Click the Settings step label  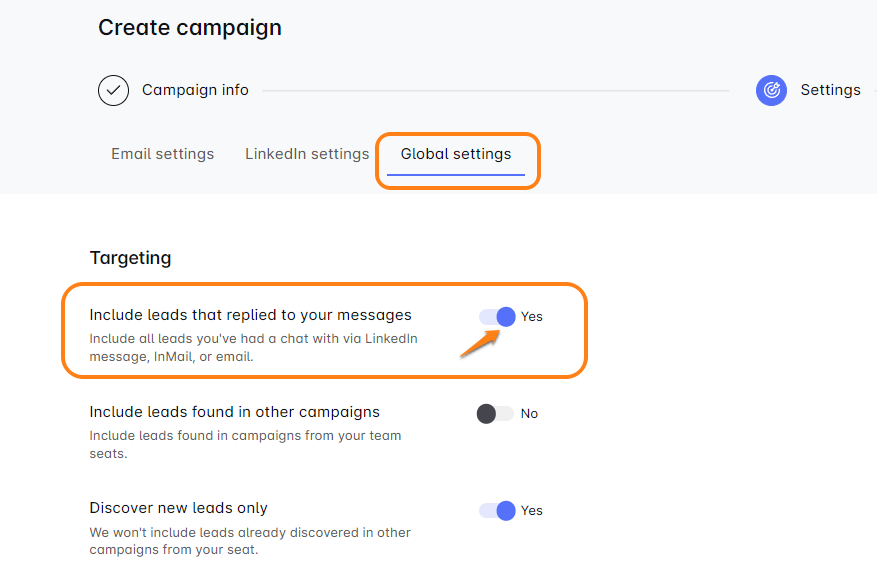[x=830, y=90]
